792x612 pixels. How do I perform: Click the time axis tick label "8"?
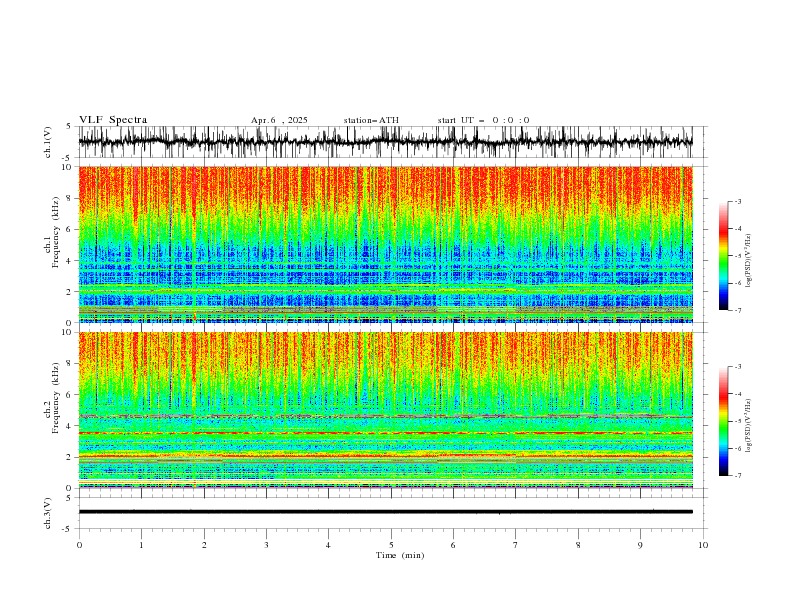click(578, 545)
